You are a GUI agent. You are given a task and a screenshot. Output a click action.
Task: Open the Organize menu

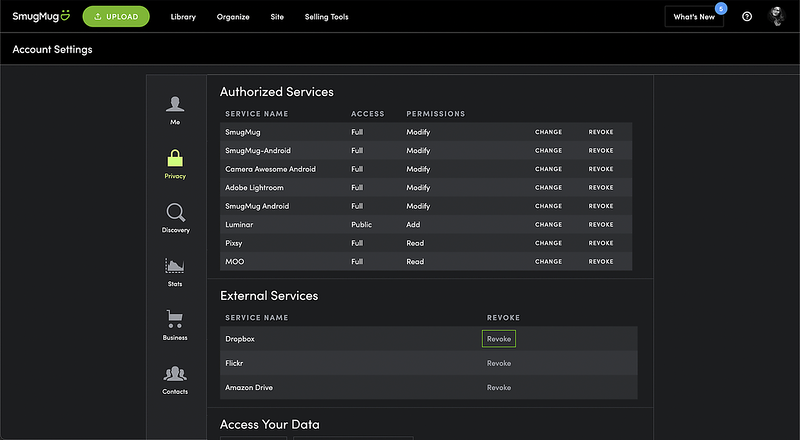[233, 17]
